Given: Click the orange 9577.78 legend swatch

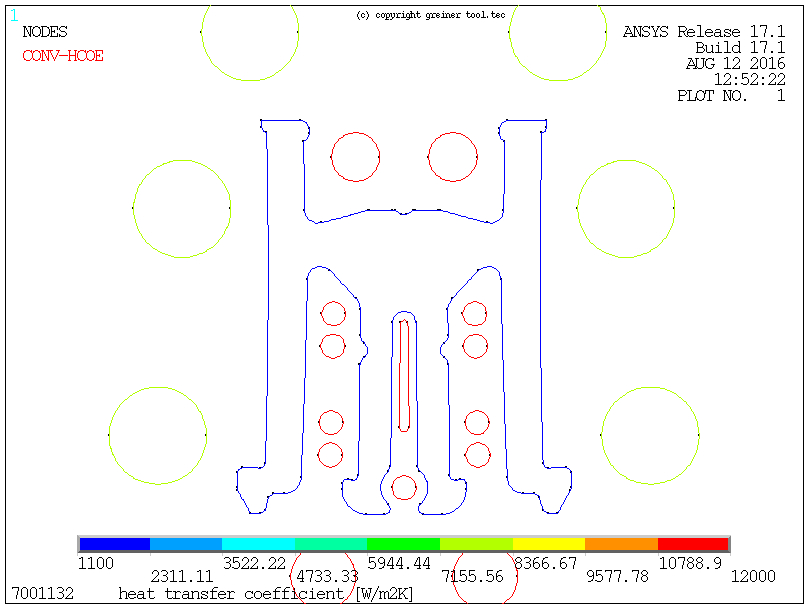Looking at the screenshot, I should point(621,544).
